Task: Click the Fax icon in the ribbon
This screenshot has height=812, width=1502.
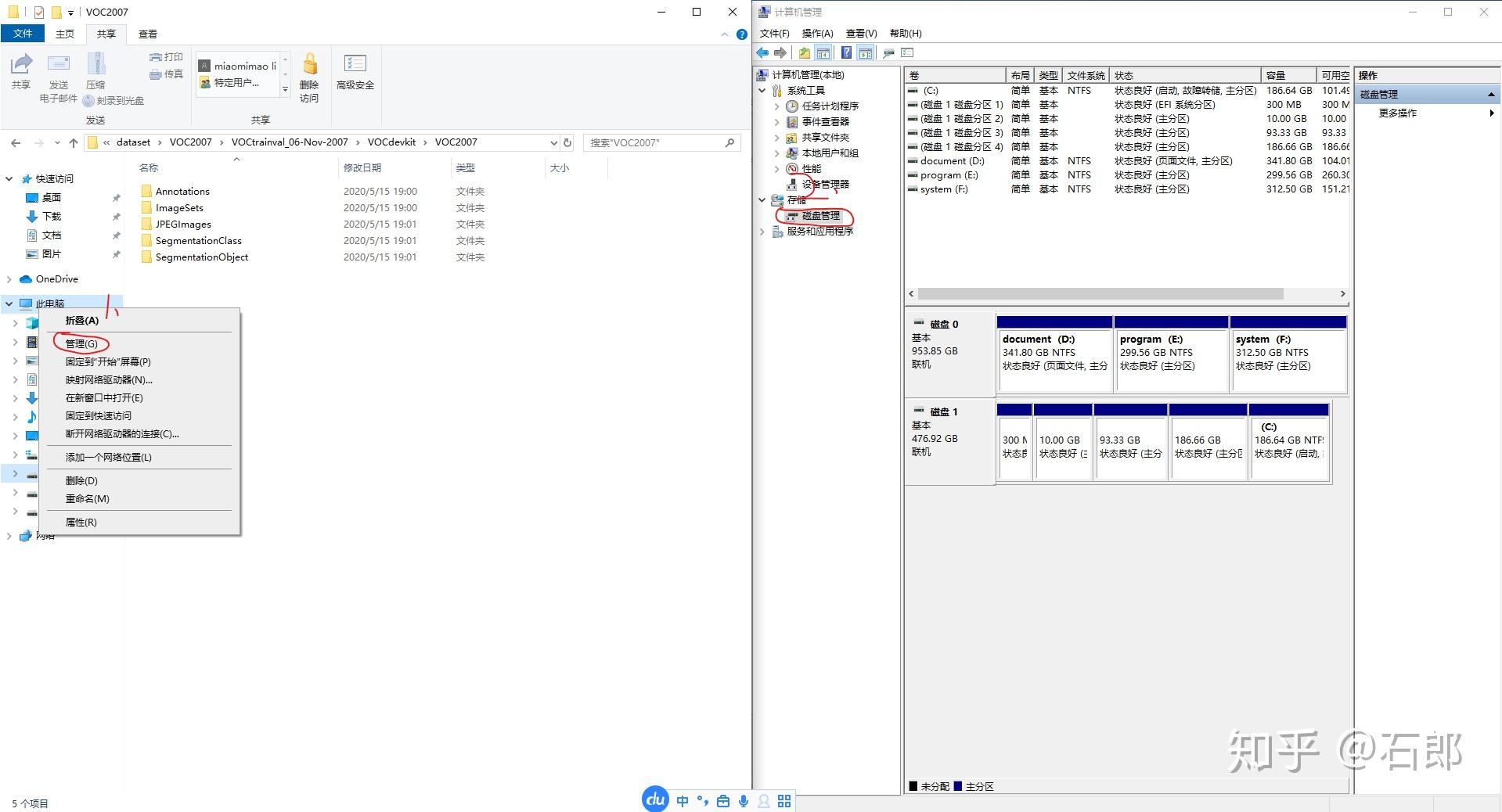Action: [x=155, y=74]
